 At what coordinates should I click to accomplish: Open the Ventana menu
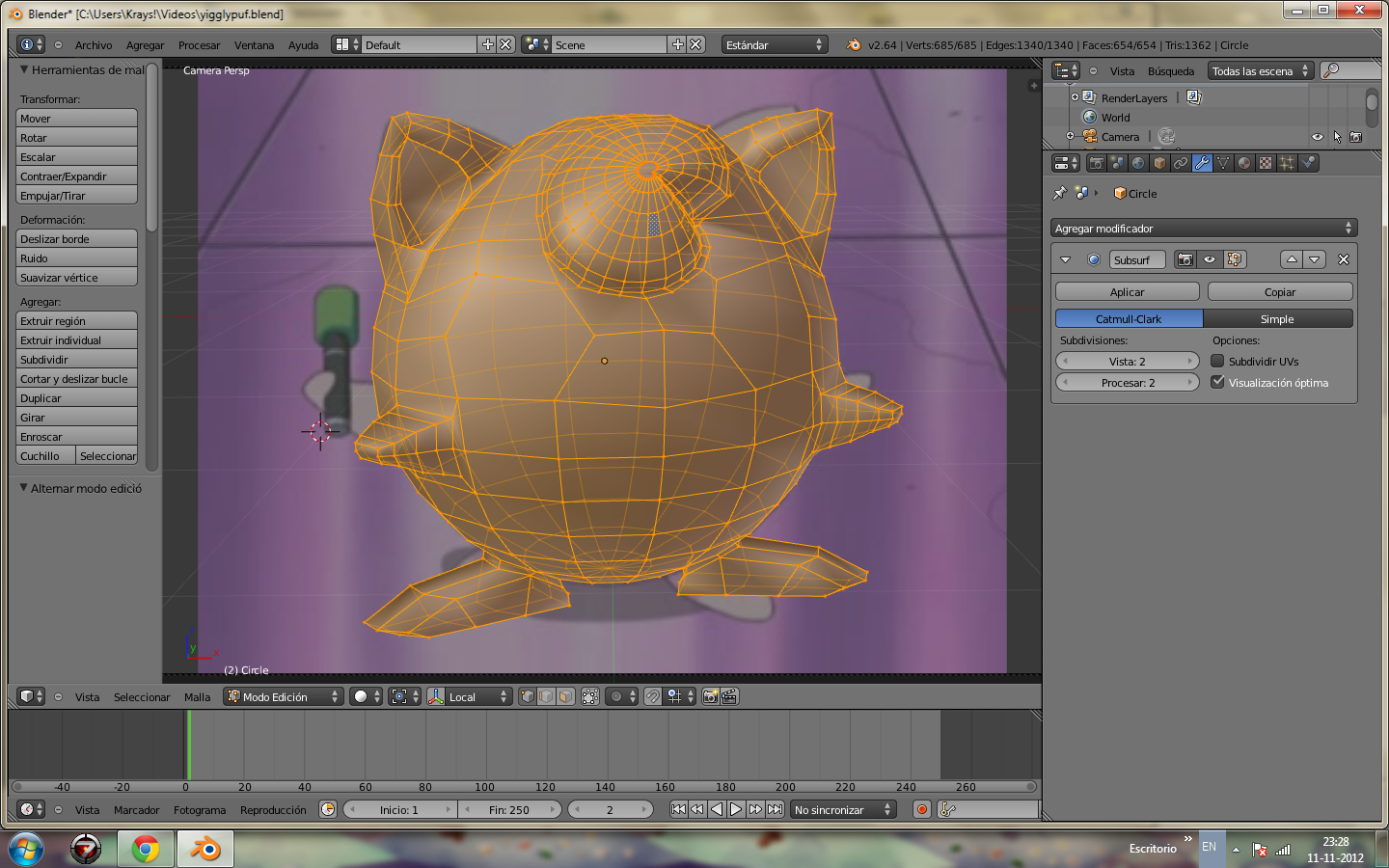coord(254,44)
